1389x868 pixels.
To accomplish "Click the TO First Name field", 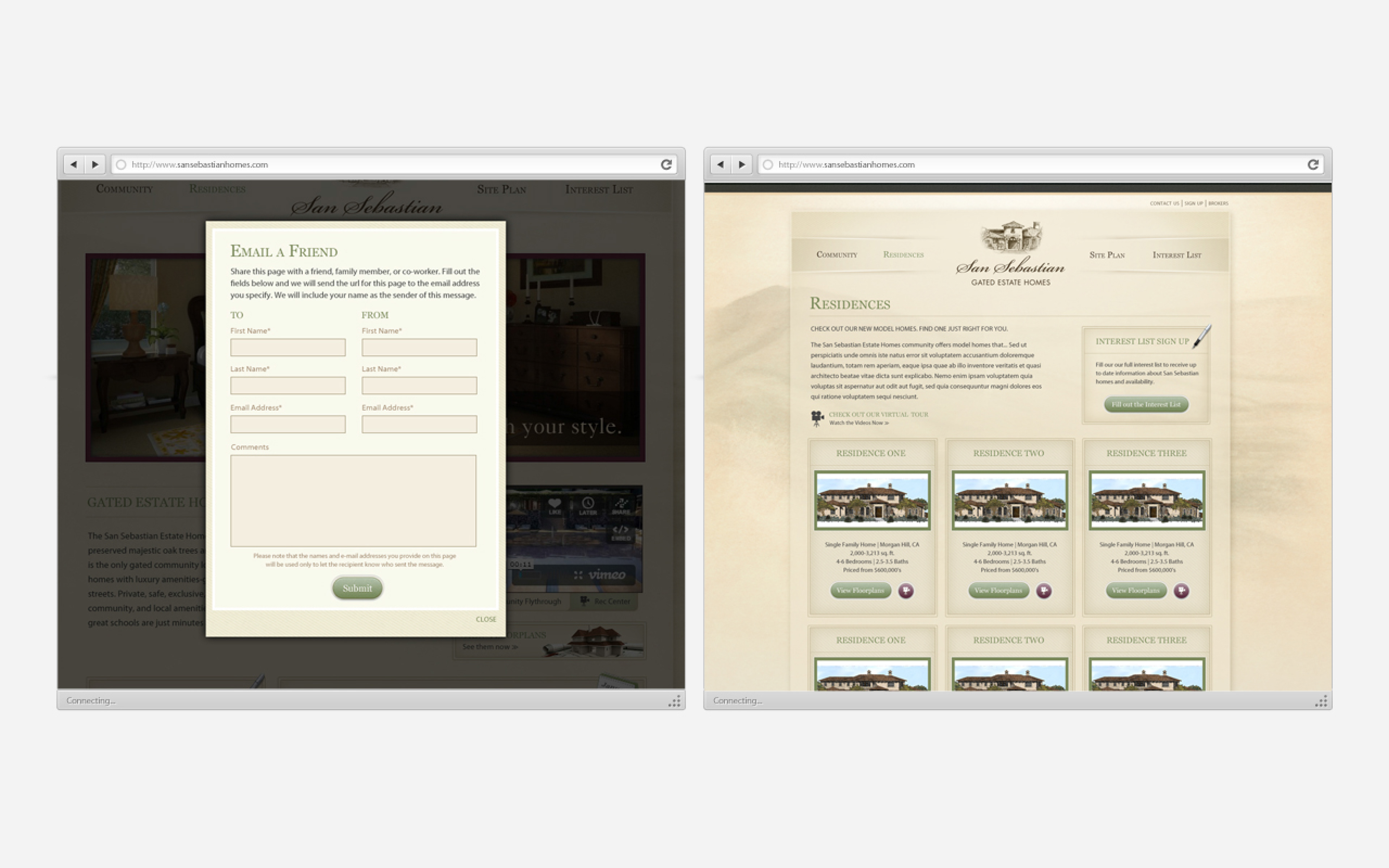I will (288, 347).
